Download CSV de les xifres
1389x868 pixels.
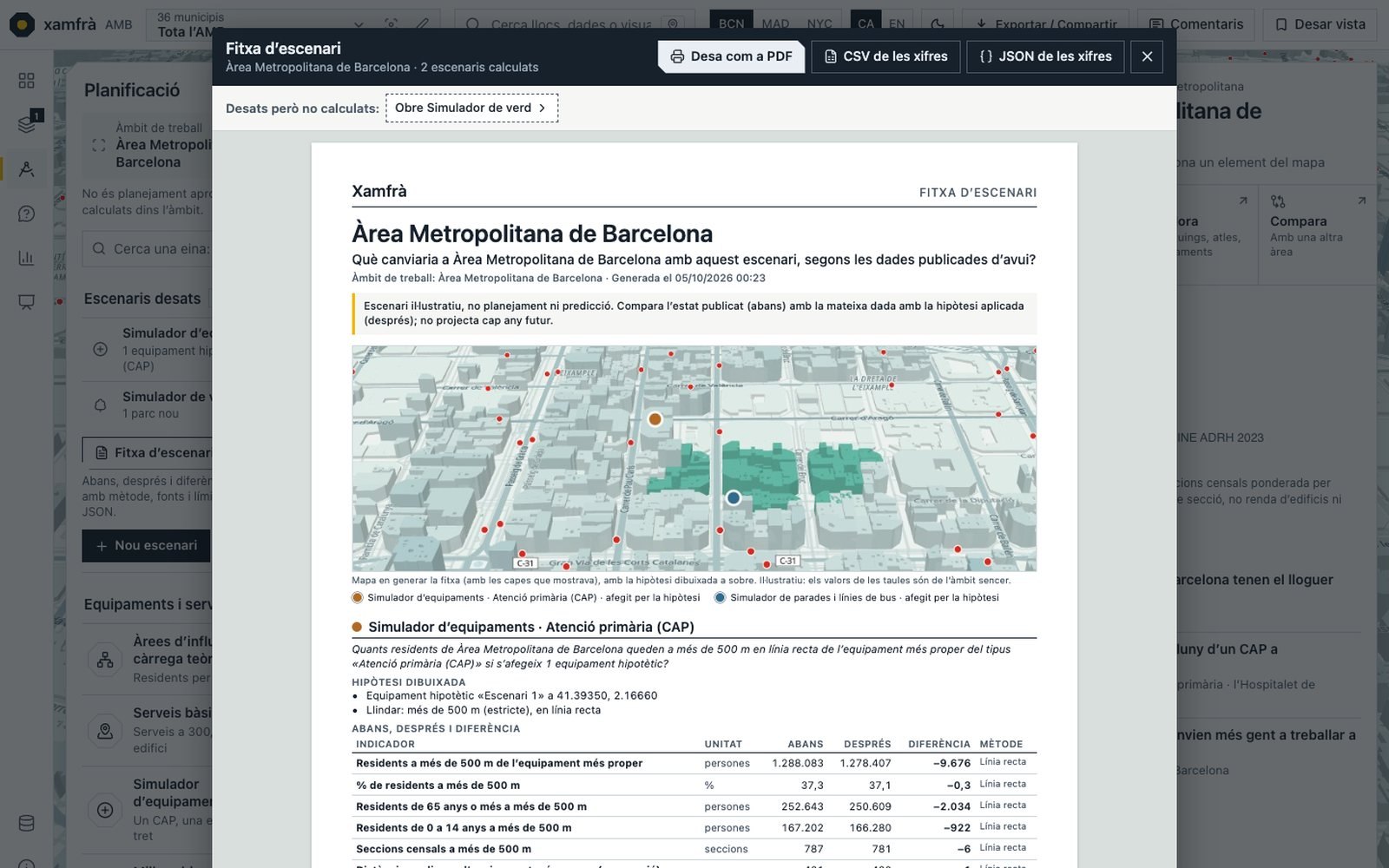pyautogui.click(x=885, y=56)
